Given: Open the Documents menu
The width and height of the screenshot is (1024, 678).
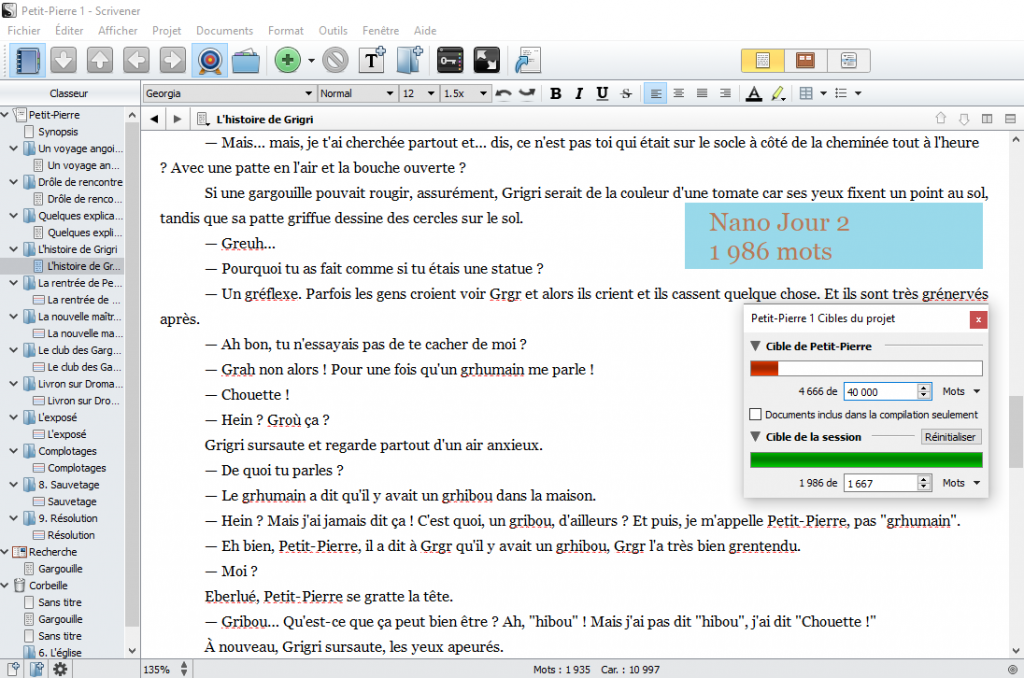Looking at the screenshot, I should click(224, 31).
